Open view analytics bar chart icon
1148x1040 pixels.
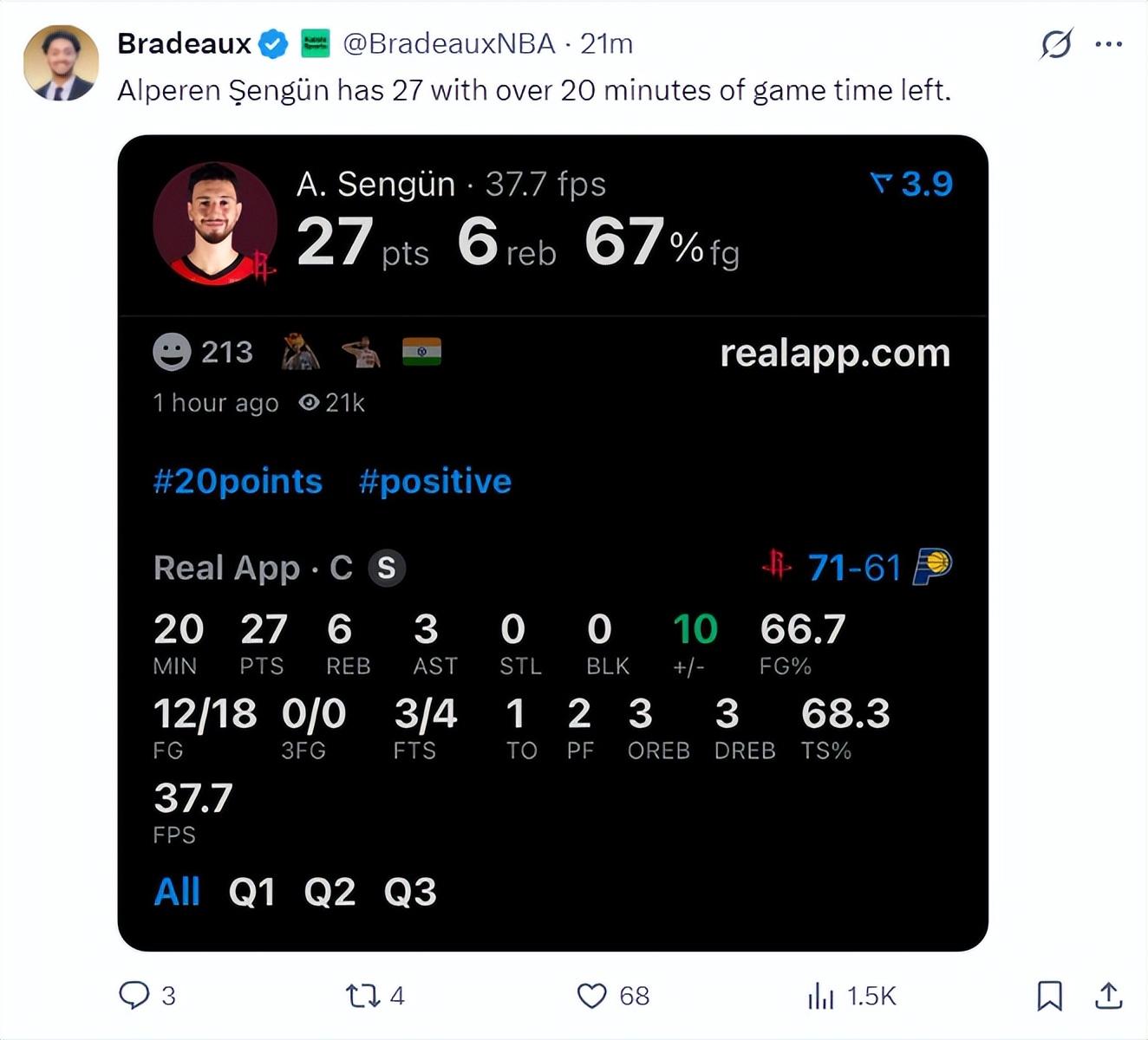tap(820, 996)
